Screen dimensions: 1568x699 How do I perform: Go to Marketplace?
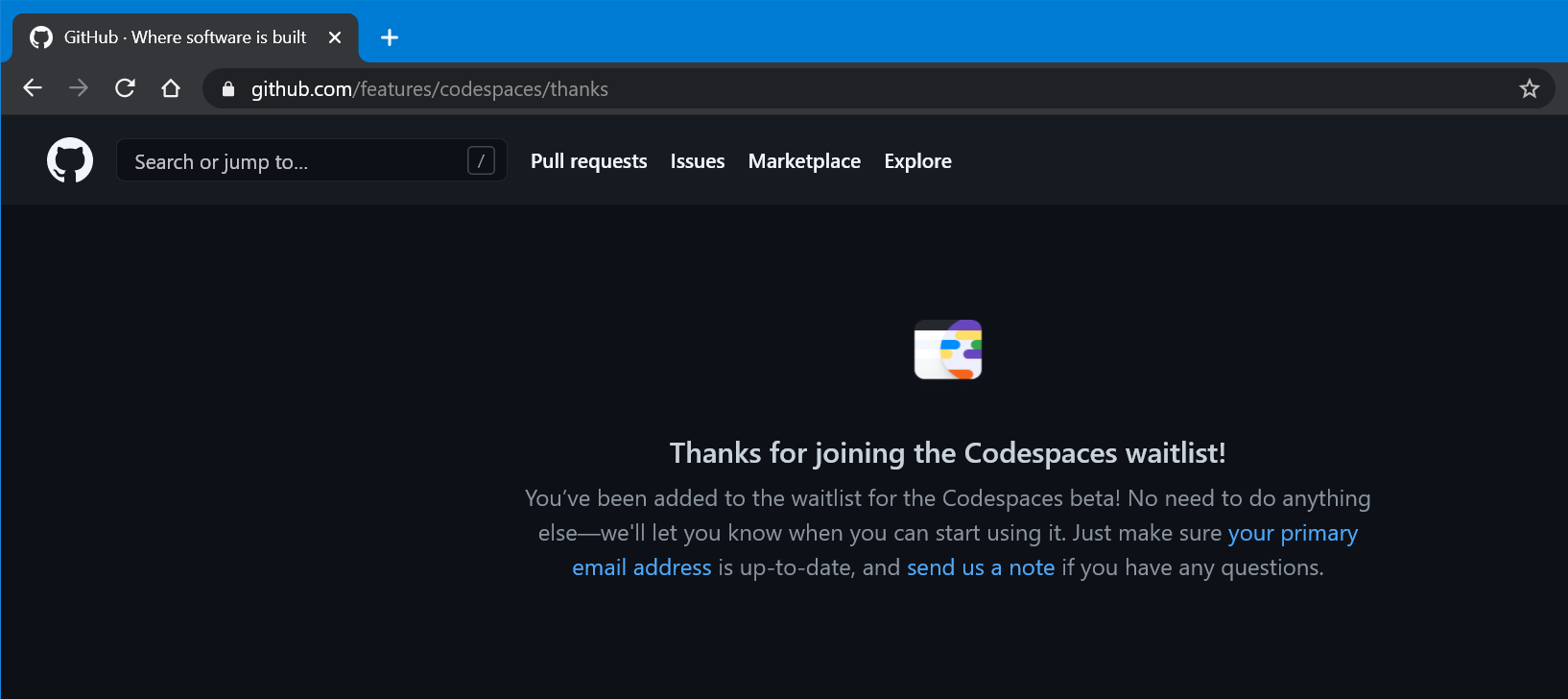coord(804,161)
